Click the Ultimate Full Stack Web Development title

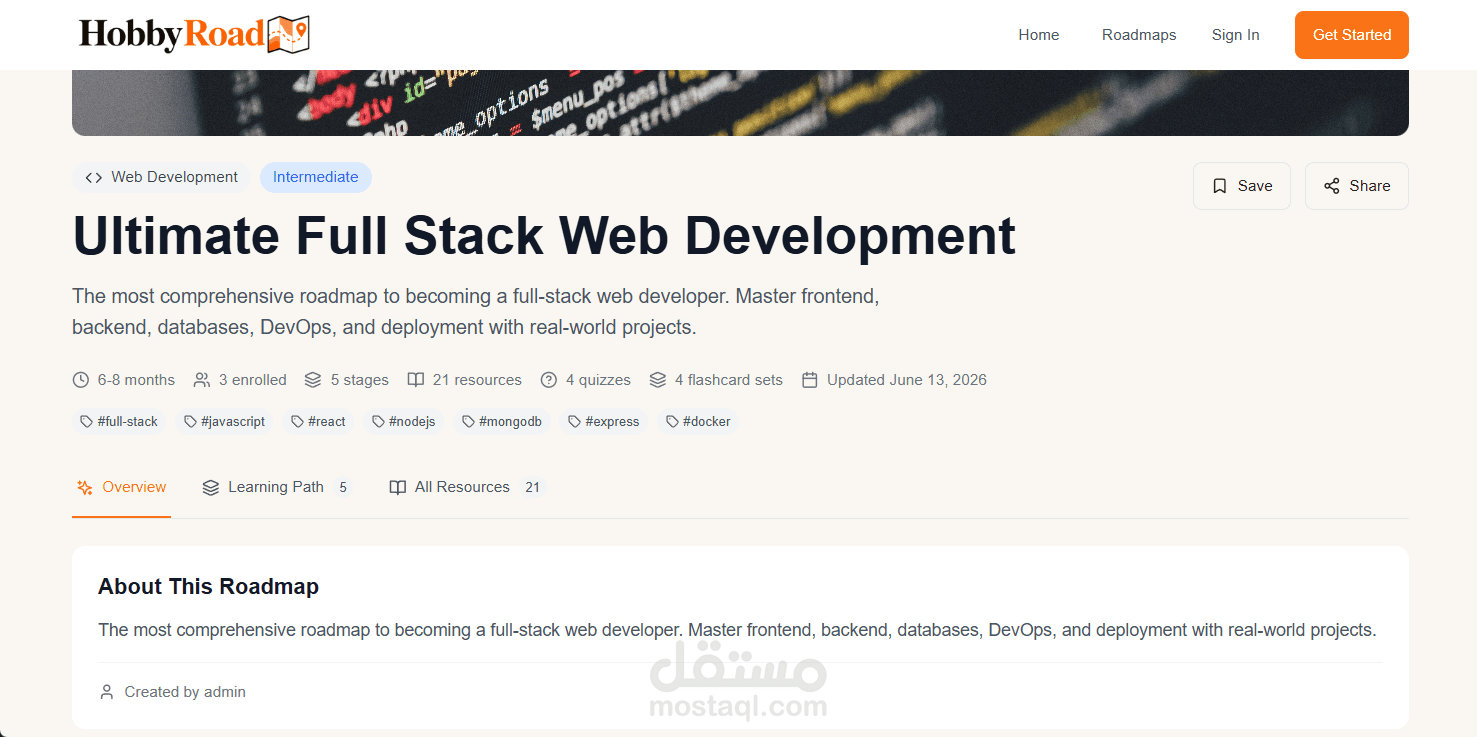pyautogui.click(x=544, y=236)
